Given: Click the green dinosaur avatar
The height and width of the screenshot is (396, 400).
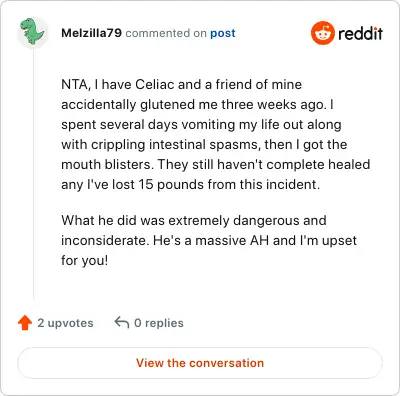Looking at the screenshot, I should pos(33,32).
